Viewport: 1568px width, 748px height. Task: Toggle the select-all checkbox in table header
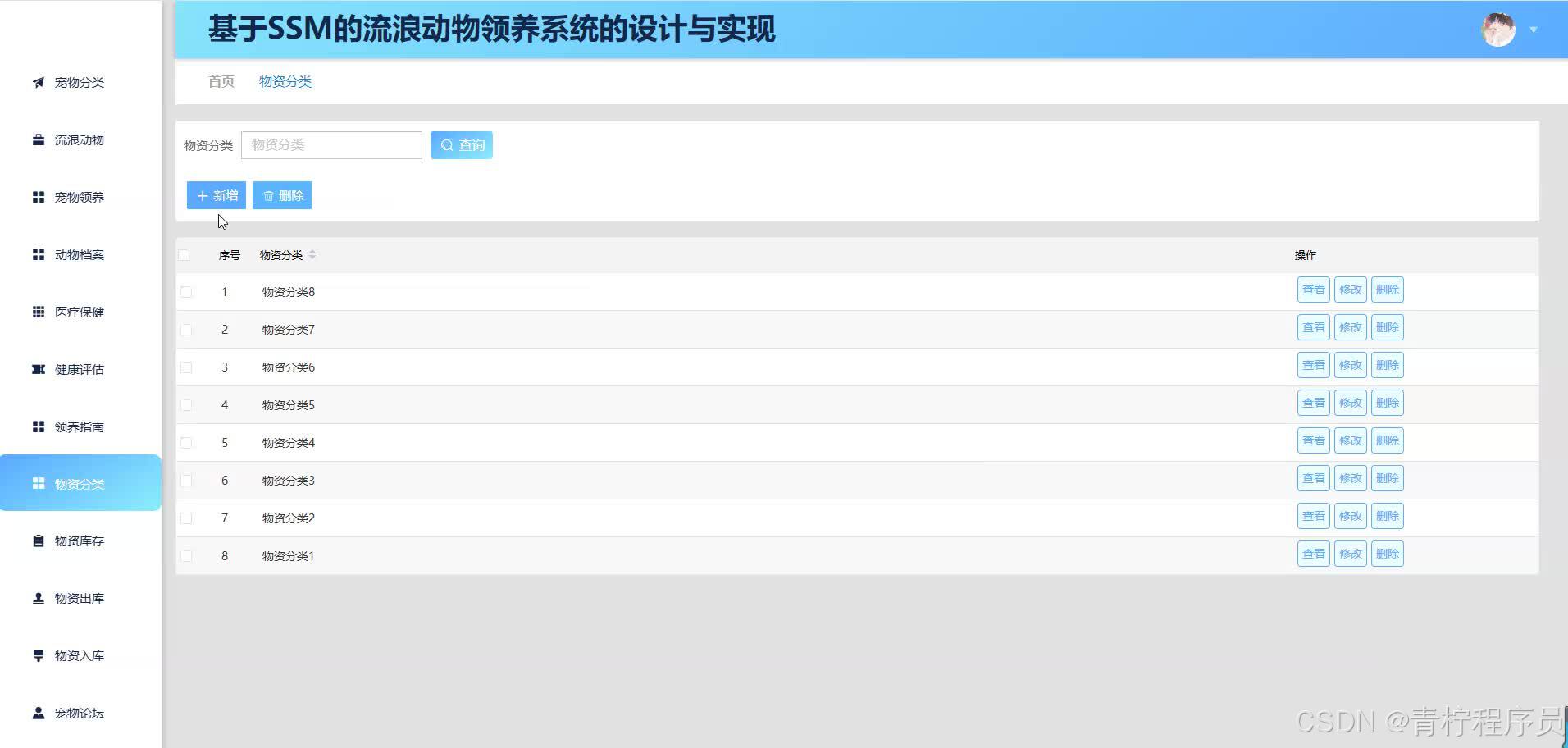pyautogui.click(x=184, y=255)
